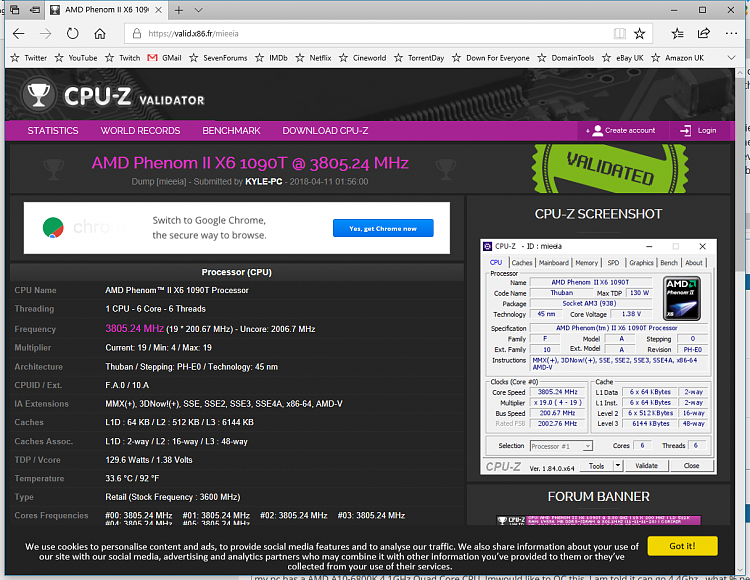Image resolution: width=750 pixels, height=580 pixels.
Task: Open IMDb favorite bookmark
Action: (x=272, y=58)
